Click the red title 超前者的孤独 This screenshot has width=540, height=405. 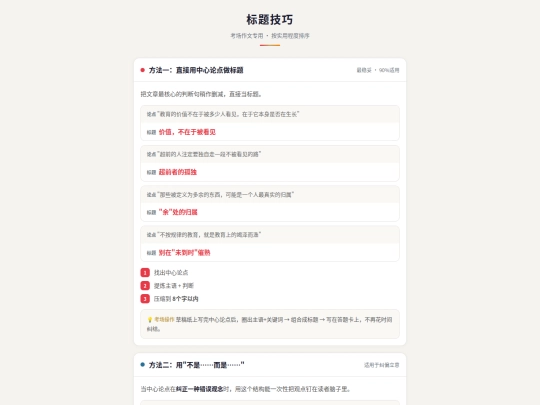tap(177, 172)
